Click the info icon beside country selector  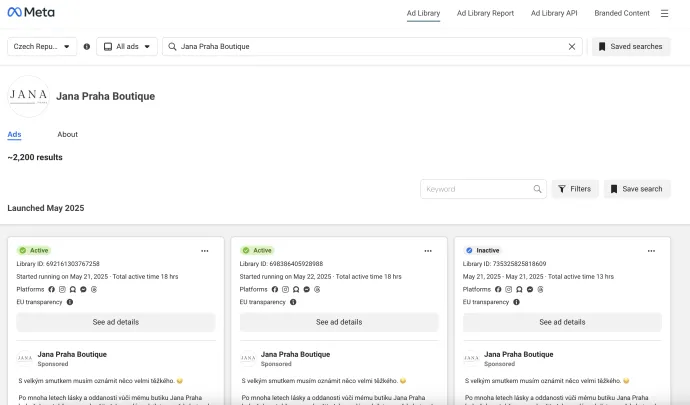(87, 47)
